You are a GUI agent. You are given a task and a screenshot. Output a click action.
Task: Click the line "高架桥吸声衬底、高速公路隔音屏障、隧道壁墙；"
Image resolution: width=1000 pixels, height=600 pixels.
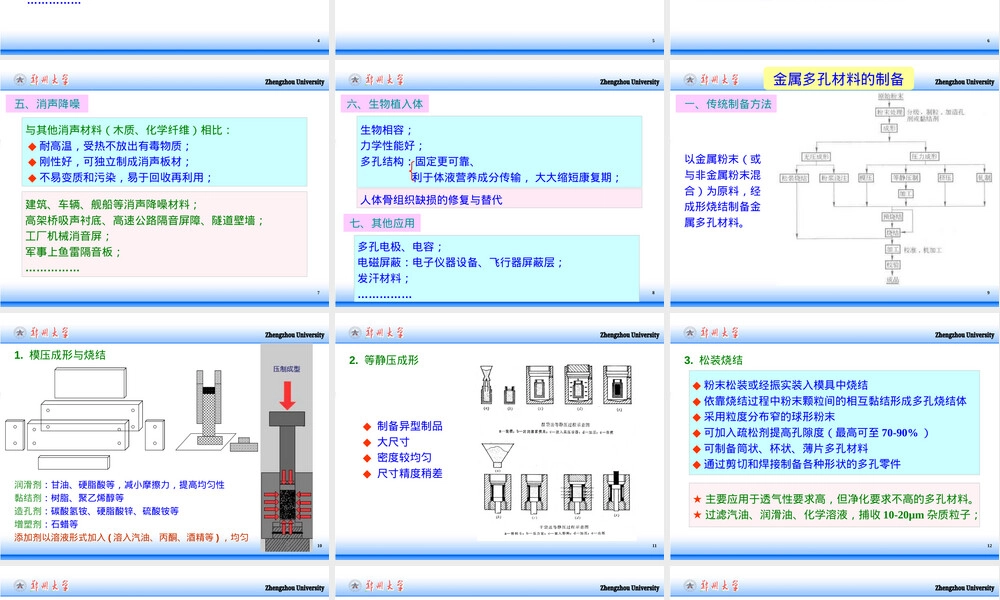[x=145, y=221]
